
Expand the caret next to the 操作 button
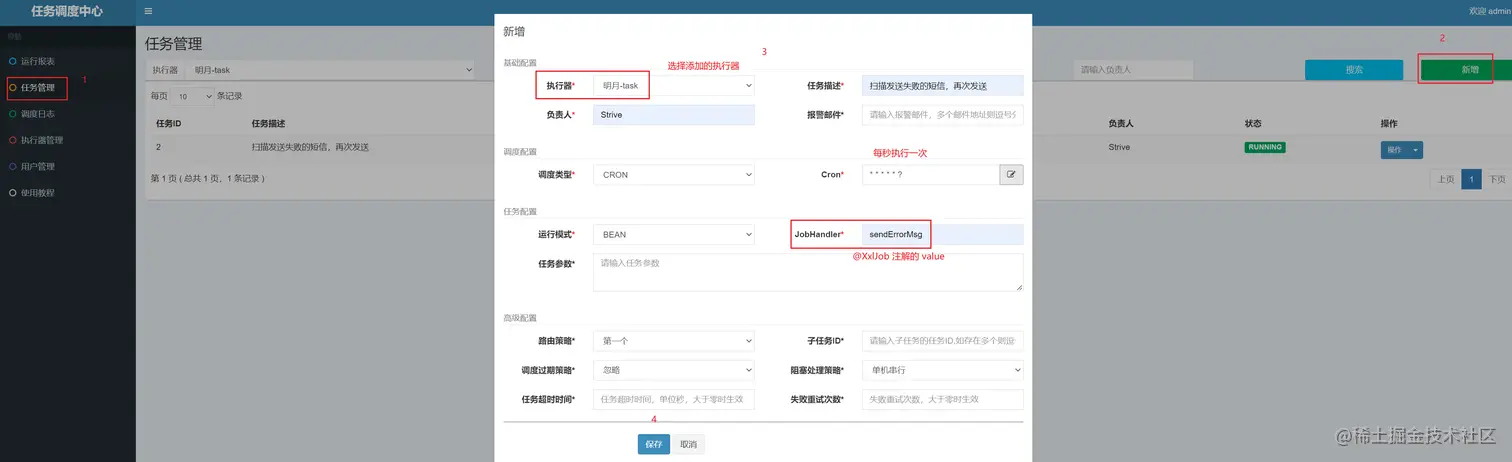pyautogui.click(x=1415, y=150)
